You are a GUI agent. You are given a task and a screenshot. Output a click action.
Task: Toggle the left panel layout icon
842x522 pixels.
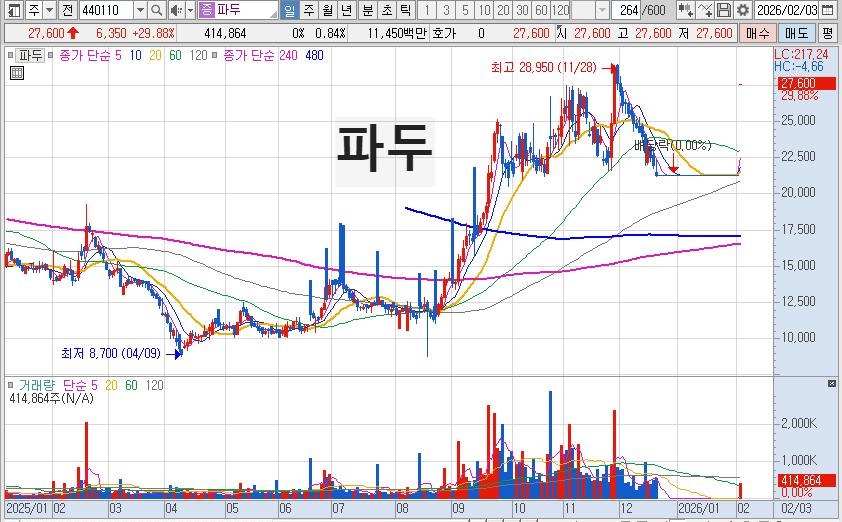click(x=13, y=10)
